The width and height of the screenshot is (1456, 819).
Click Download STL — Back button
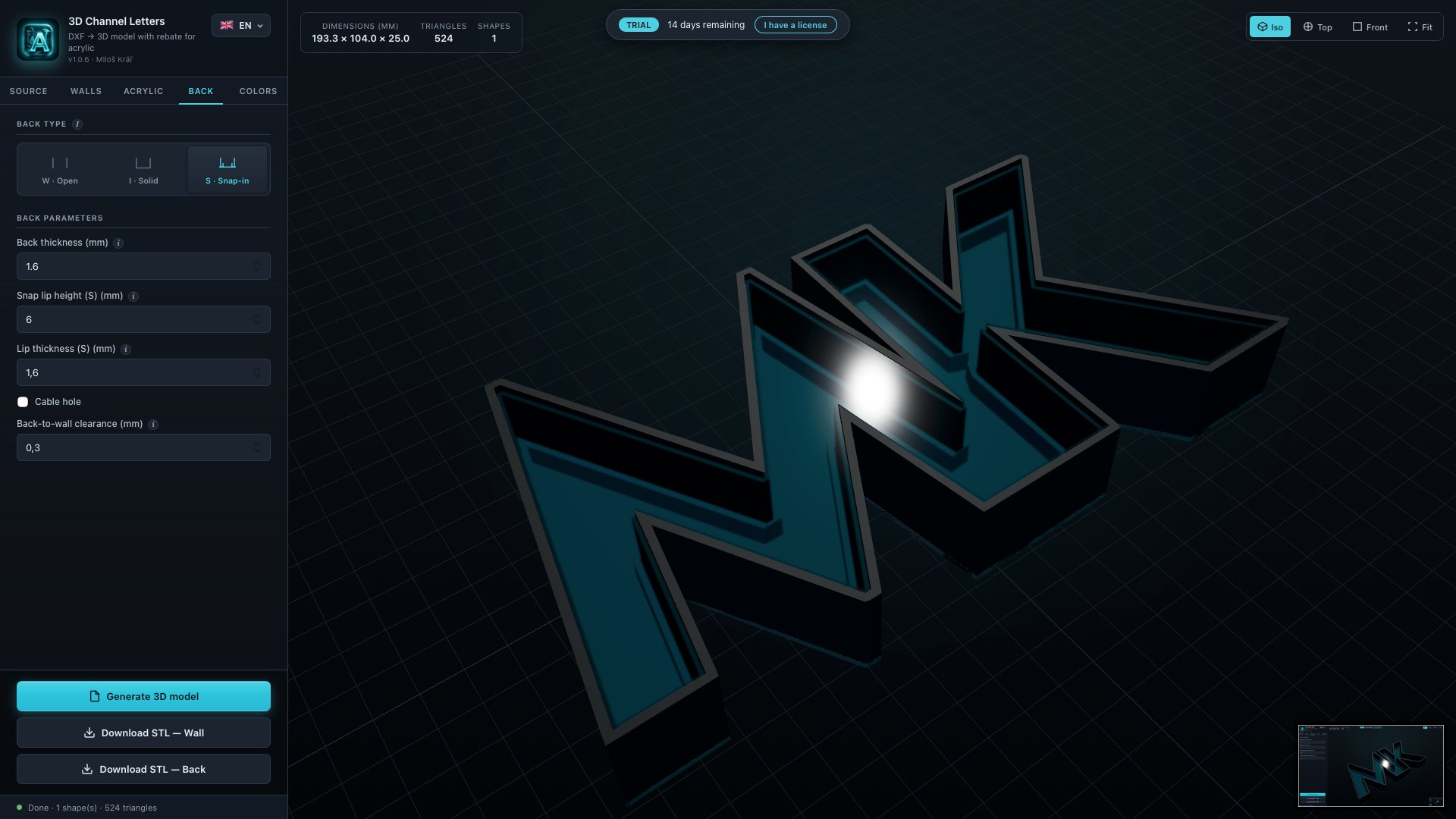(143, 769)
